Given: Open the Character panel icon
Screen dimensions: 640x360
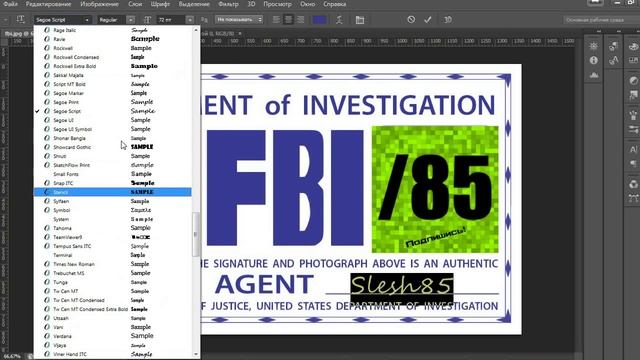Looking at the screenshot, I should point(633,149).
